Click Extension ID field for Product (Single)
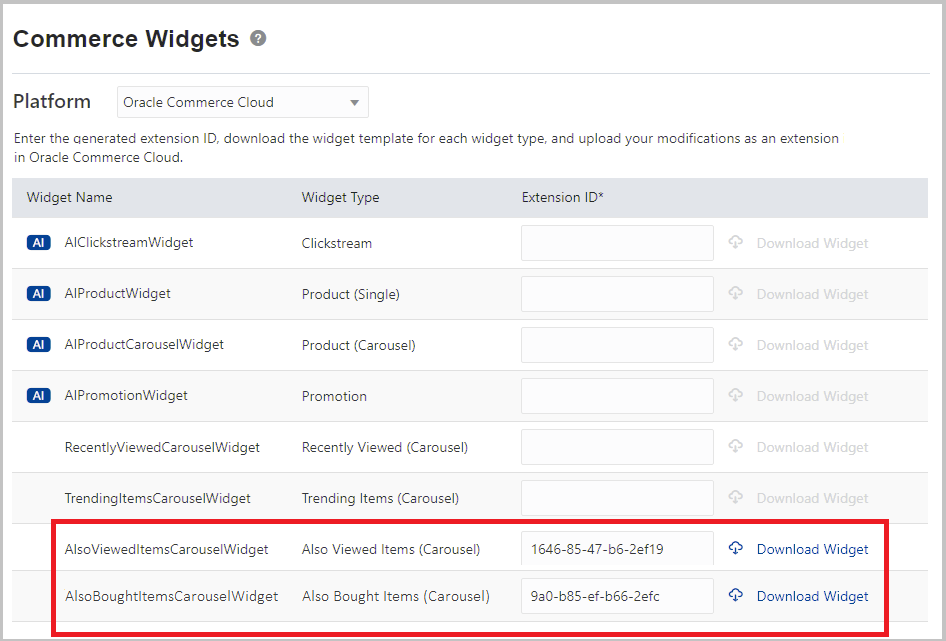 click(617, 294)
